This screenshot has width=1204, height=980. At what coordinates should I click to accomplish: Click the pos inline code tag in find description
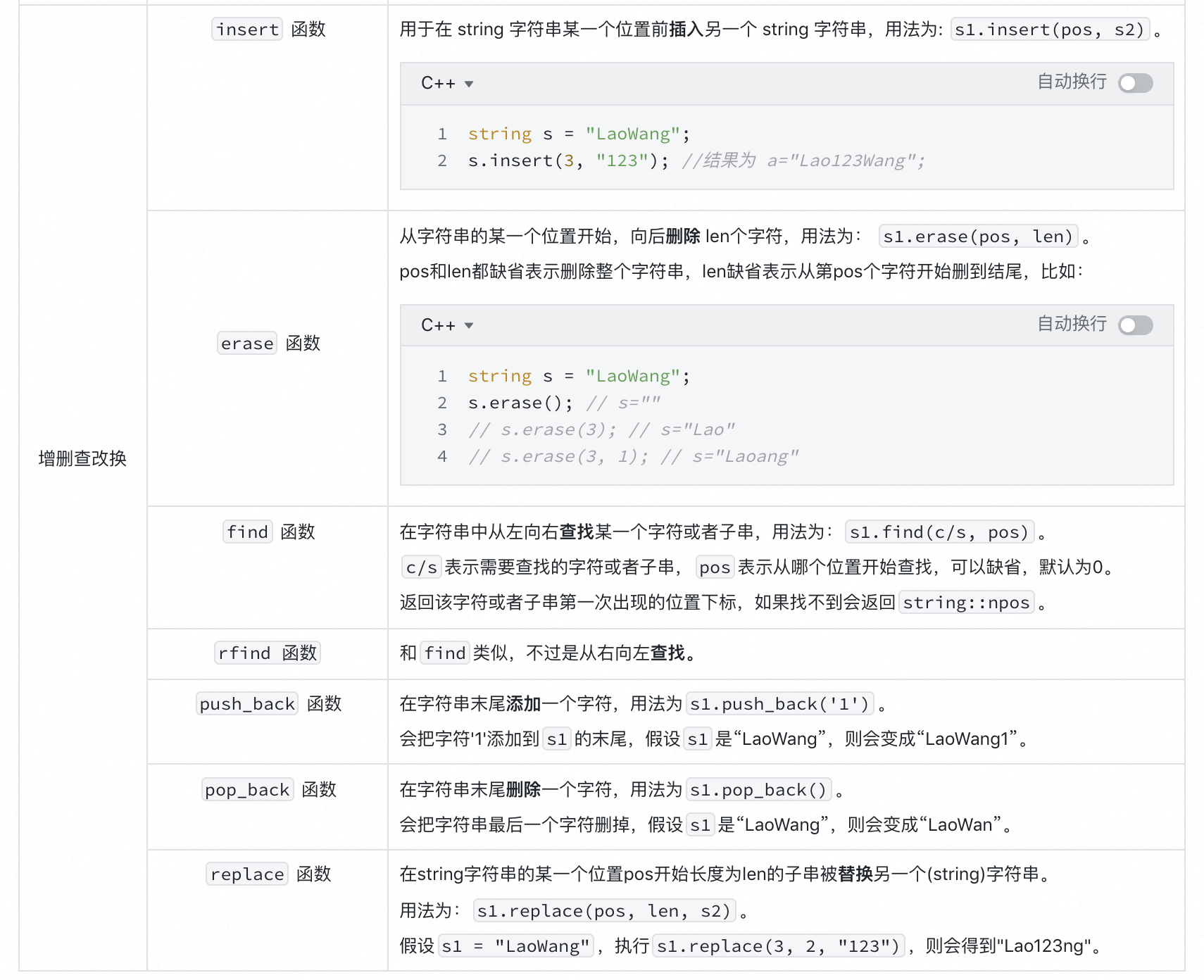click(x=715, y=567)
